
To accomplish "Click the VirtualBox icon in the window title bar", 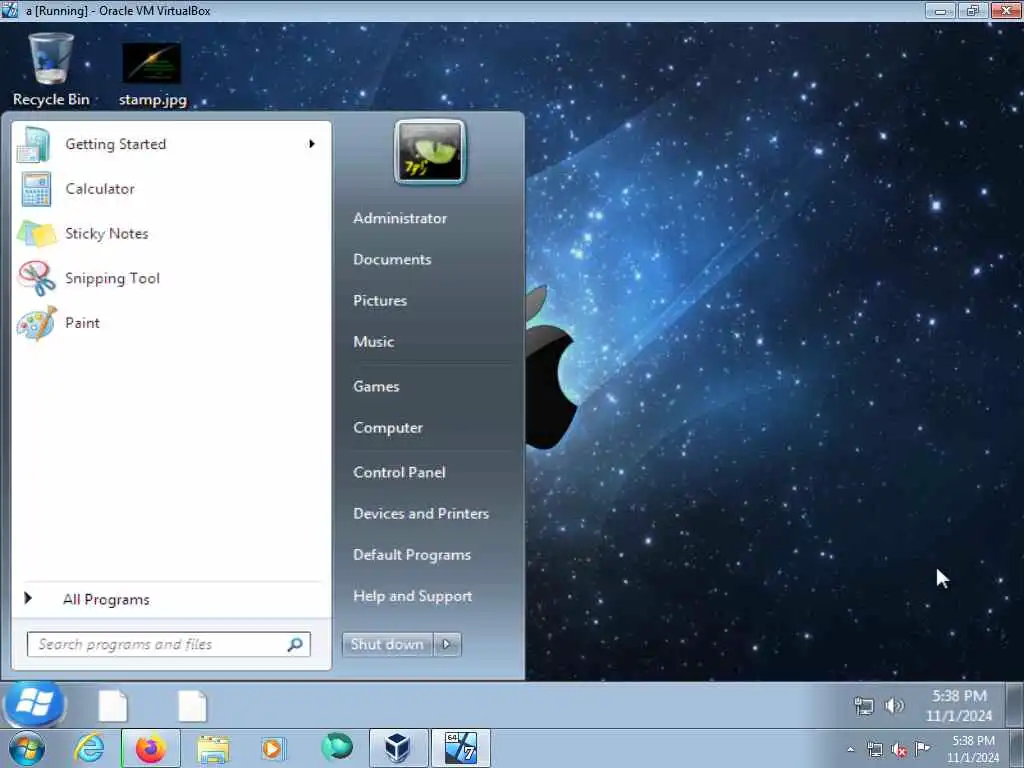I will click(9, 10).
